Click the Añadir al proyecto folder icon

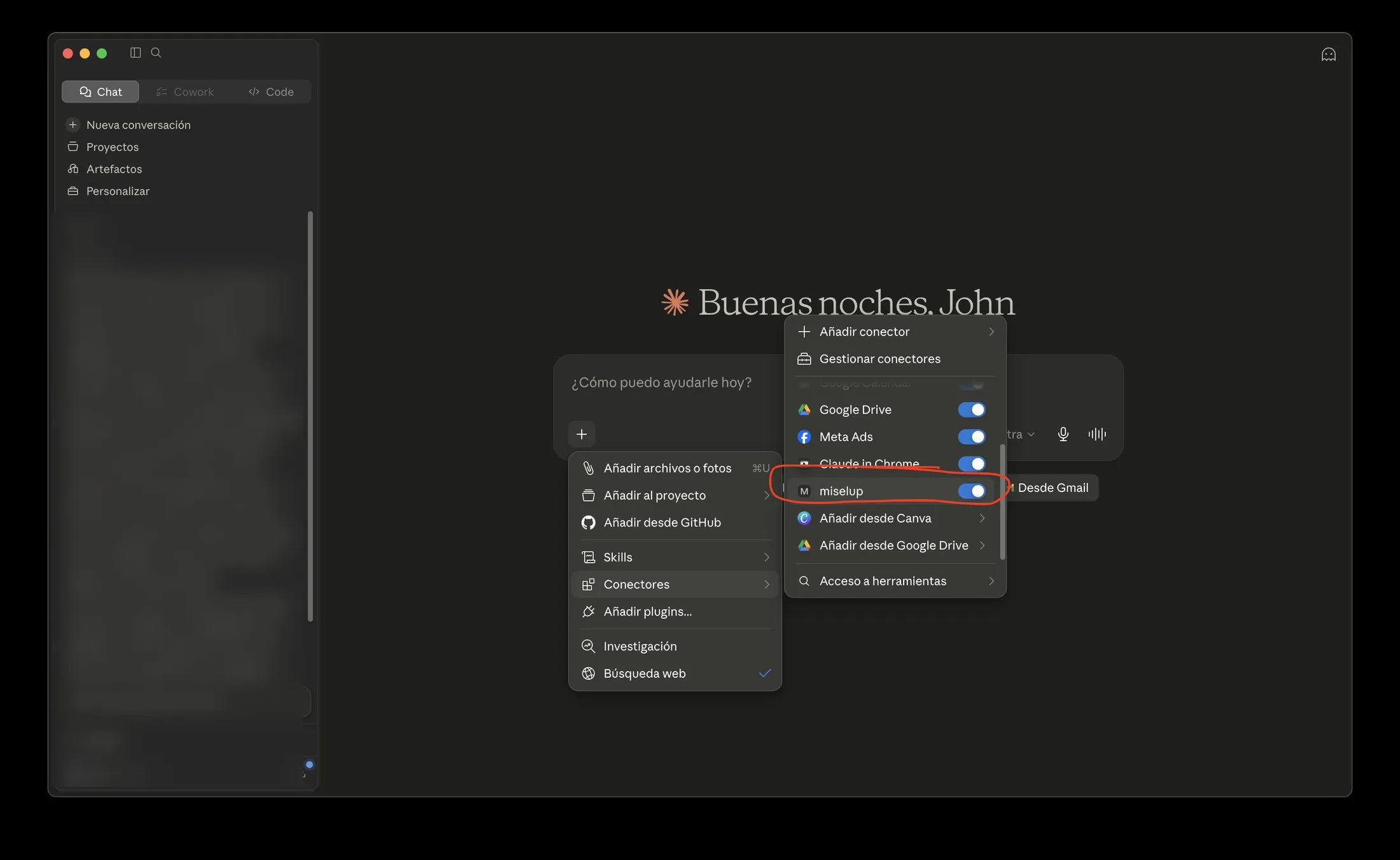588,495
